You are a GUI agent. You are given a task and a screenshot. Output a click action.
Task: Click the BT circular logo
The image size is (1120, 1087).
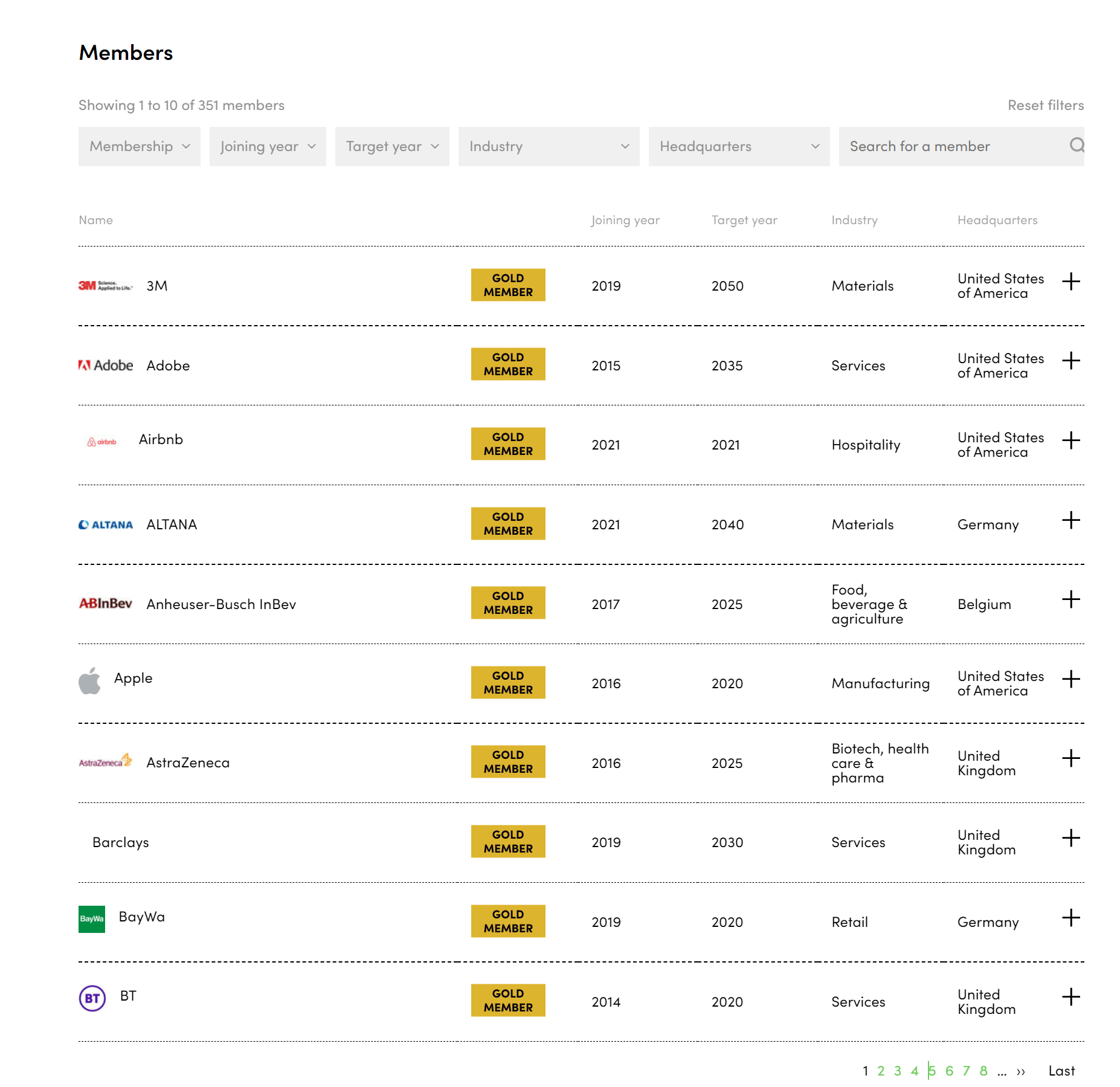coord(92,998)
